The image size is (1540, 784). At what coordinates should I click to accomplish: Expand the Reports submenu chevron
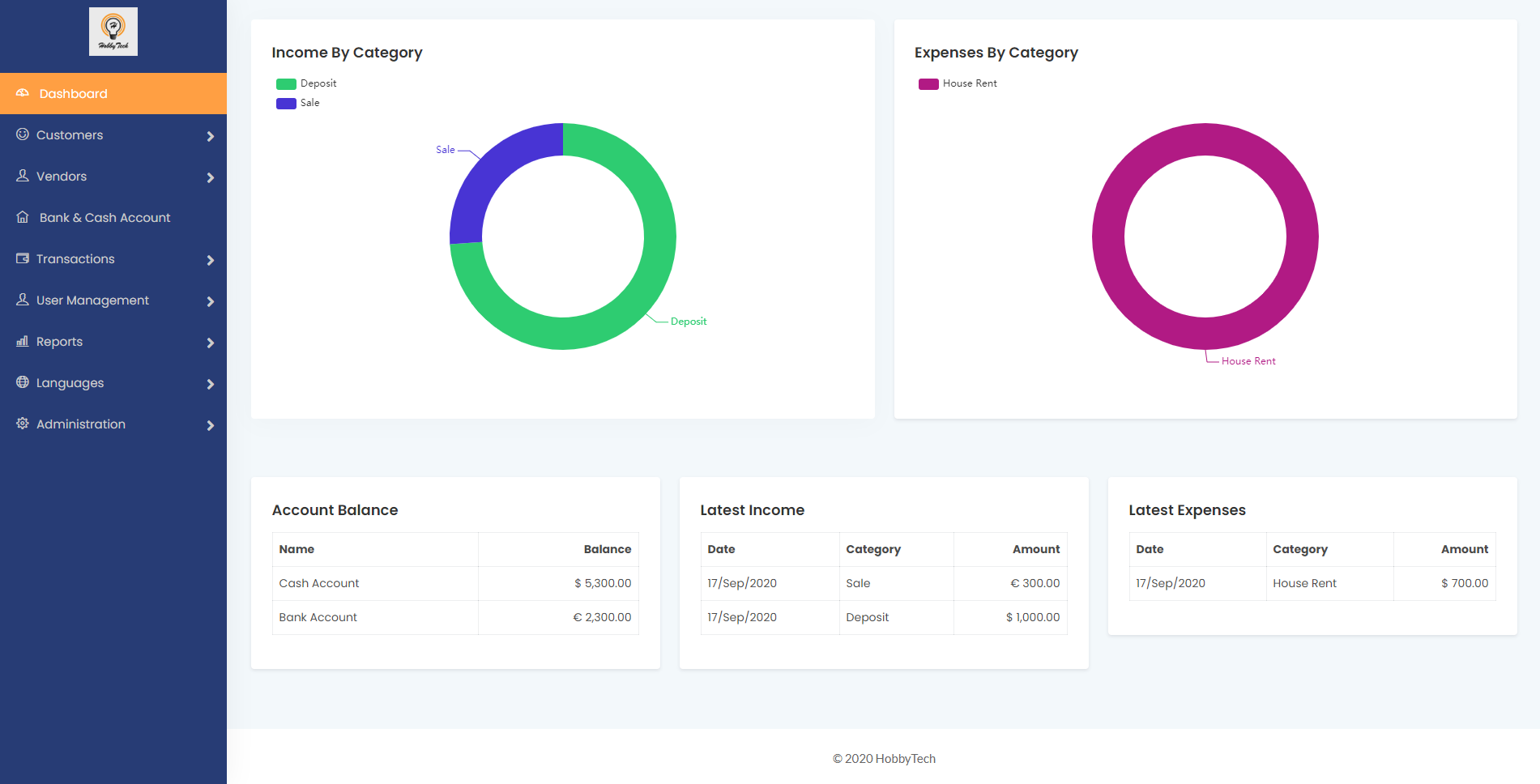[211, 343]
